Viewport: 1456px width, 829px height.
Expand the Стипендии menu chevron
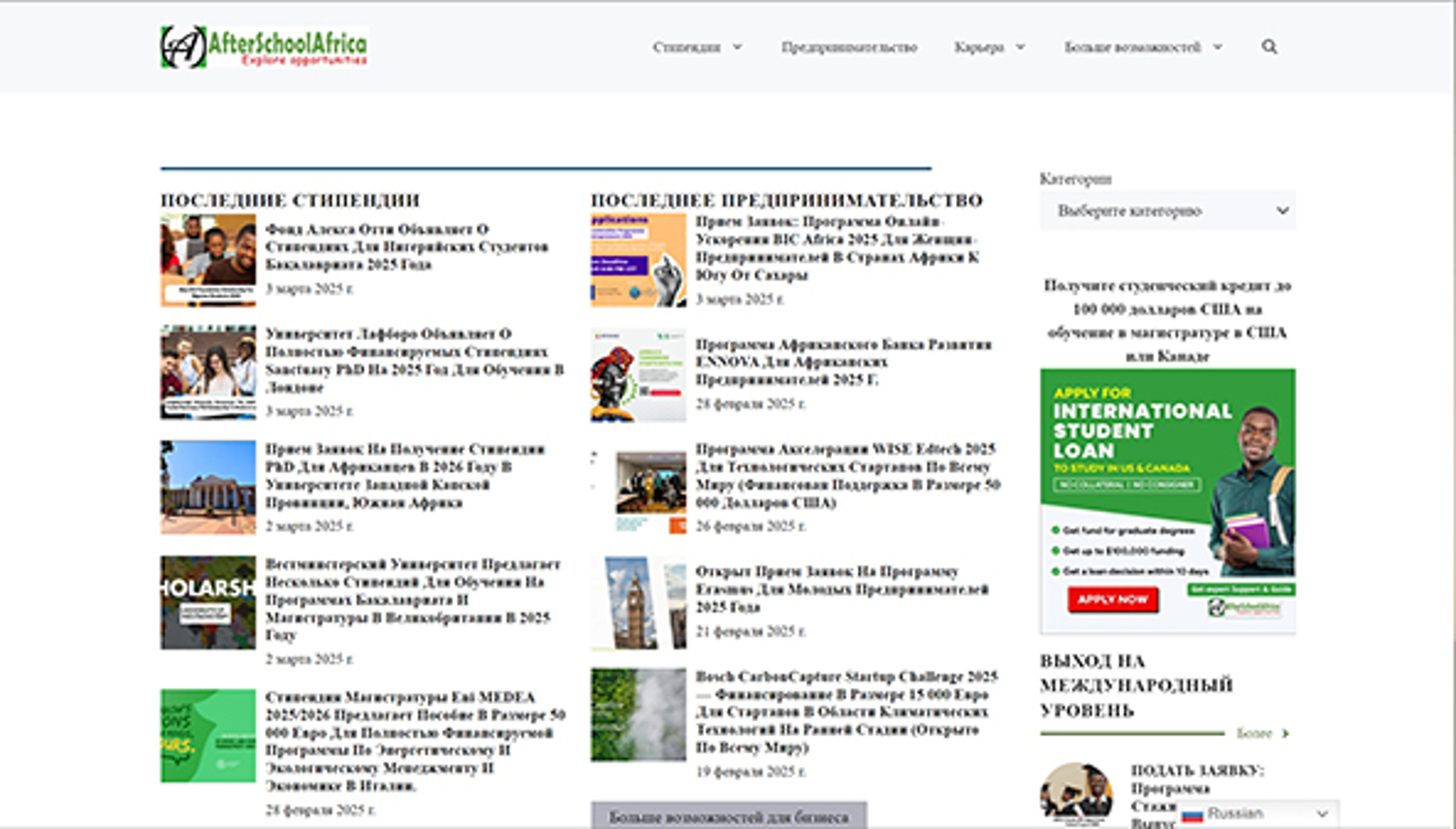737,47
